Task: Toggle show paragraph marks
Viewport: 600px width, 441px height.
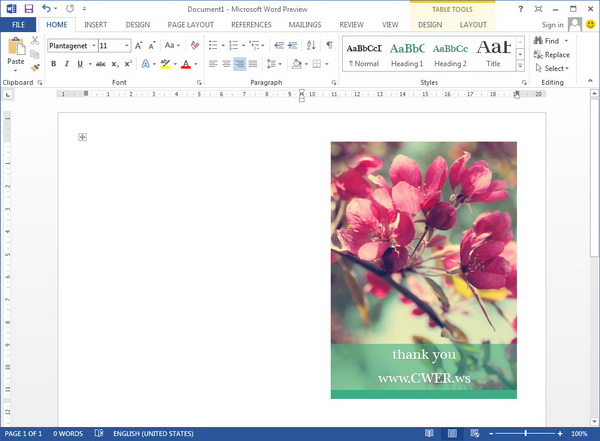Action: pos(330,45)
